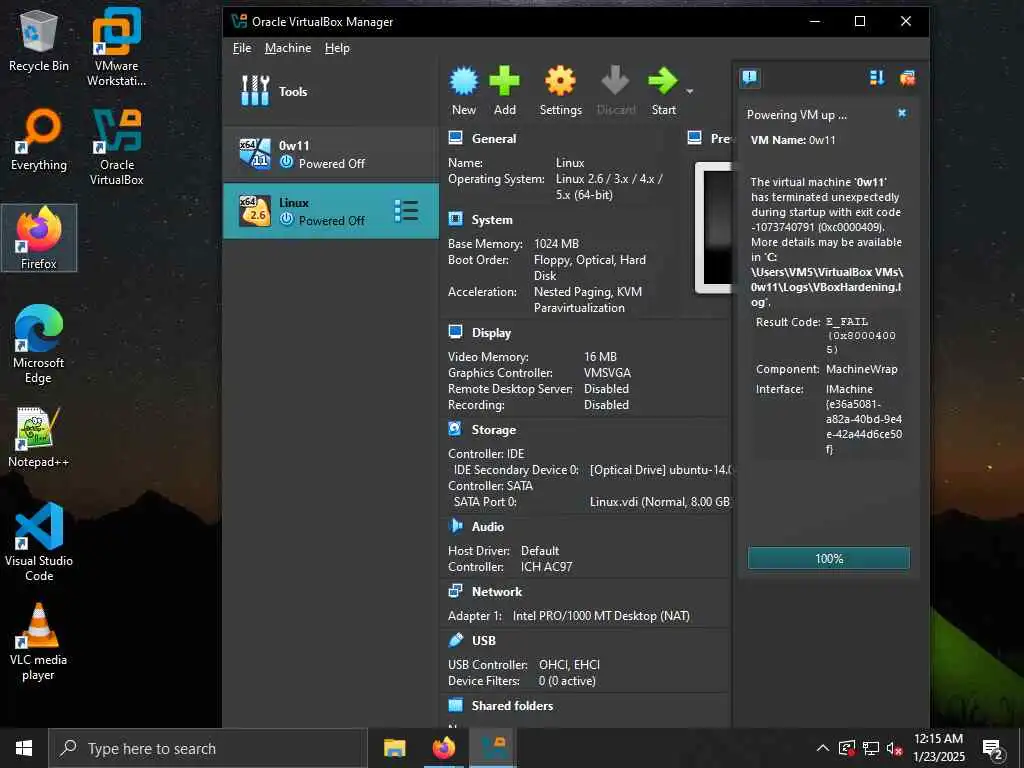Click the sort notifications arrows icon
1024x768 pixels.
tap(877, 78)
